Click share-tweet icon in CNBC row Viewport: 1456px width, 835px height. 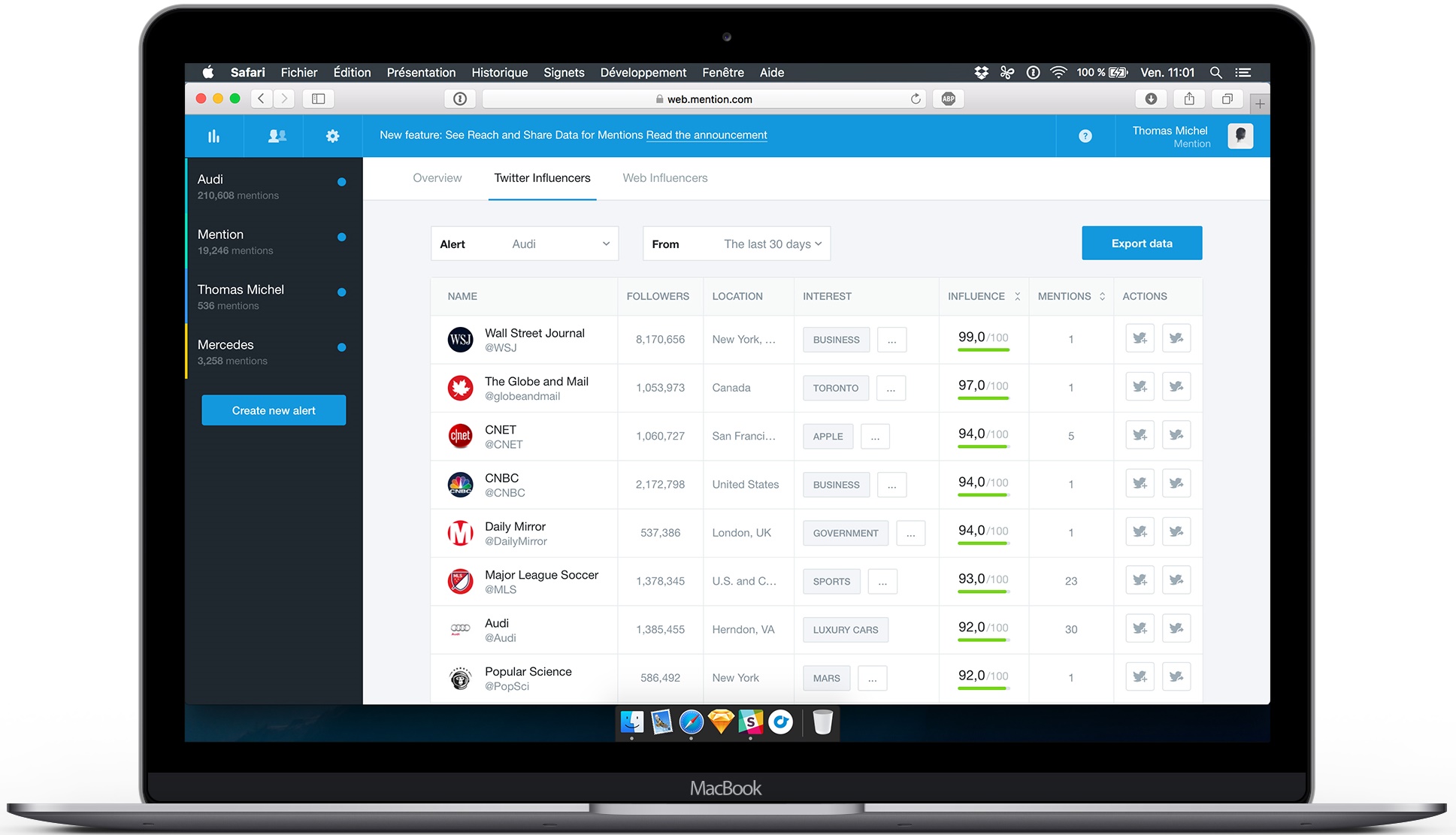pyautogui.click(x=1176, y=484)
